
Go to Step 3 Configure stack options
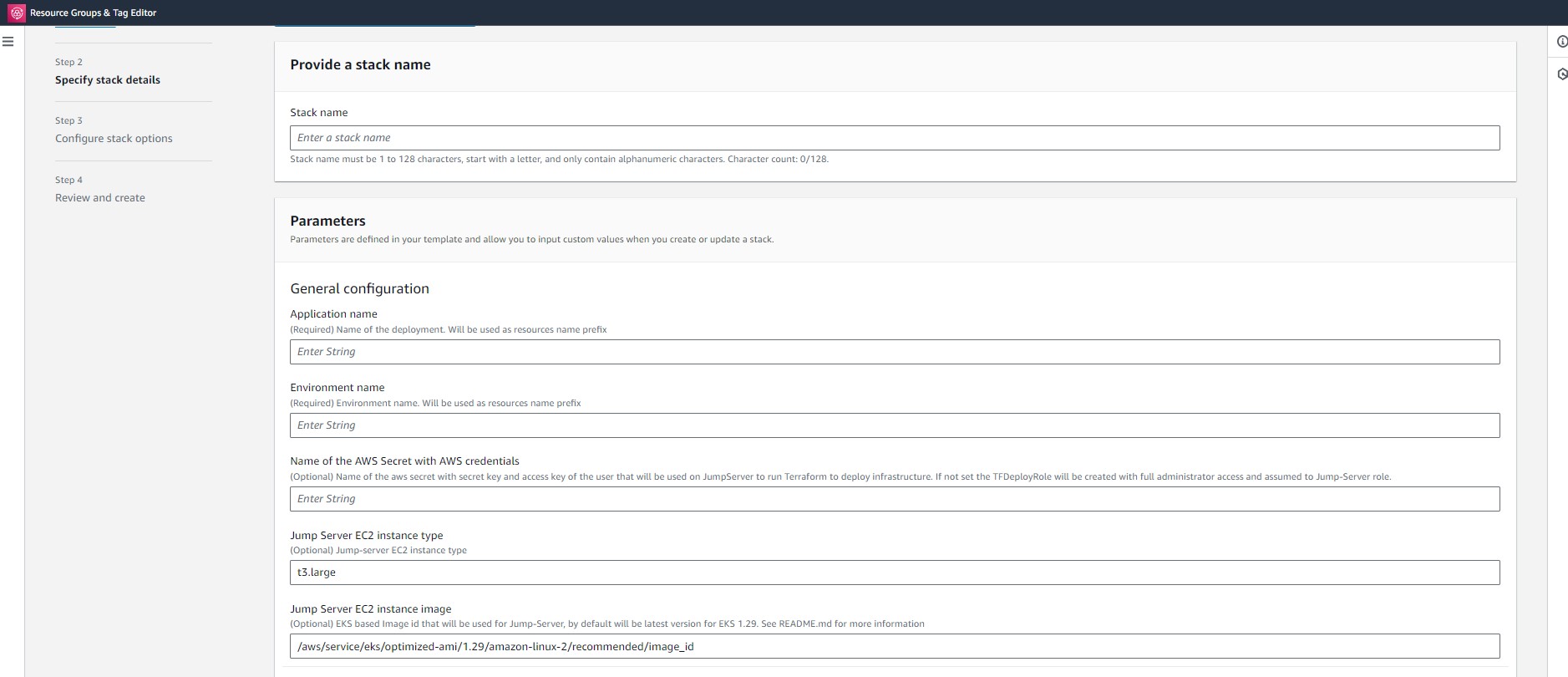(x=114, y=139)
